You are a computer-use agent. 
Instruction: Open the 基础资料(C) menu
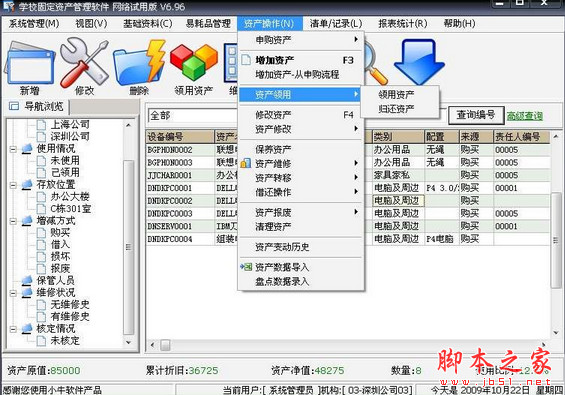[x=148, y=24]
